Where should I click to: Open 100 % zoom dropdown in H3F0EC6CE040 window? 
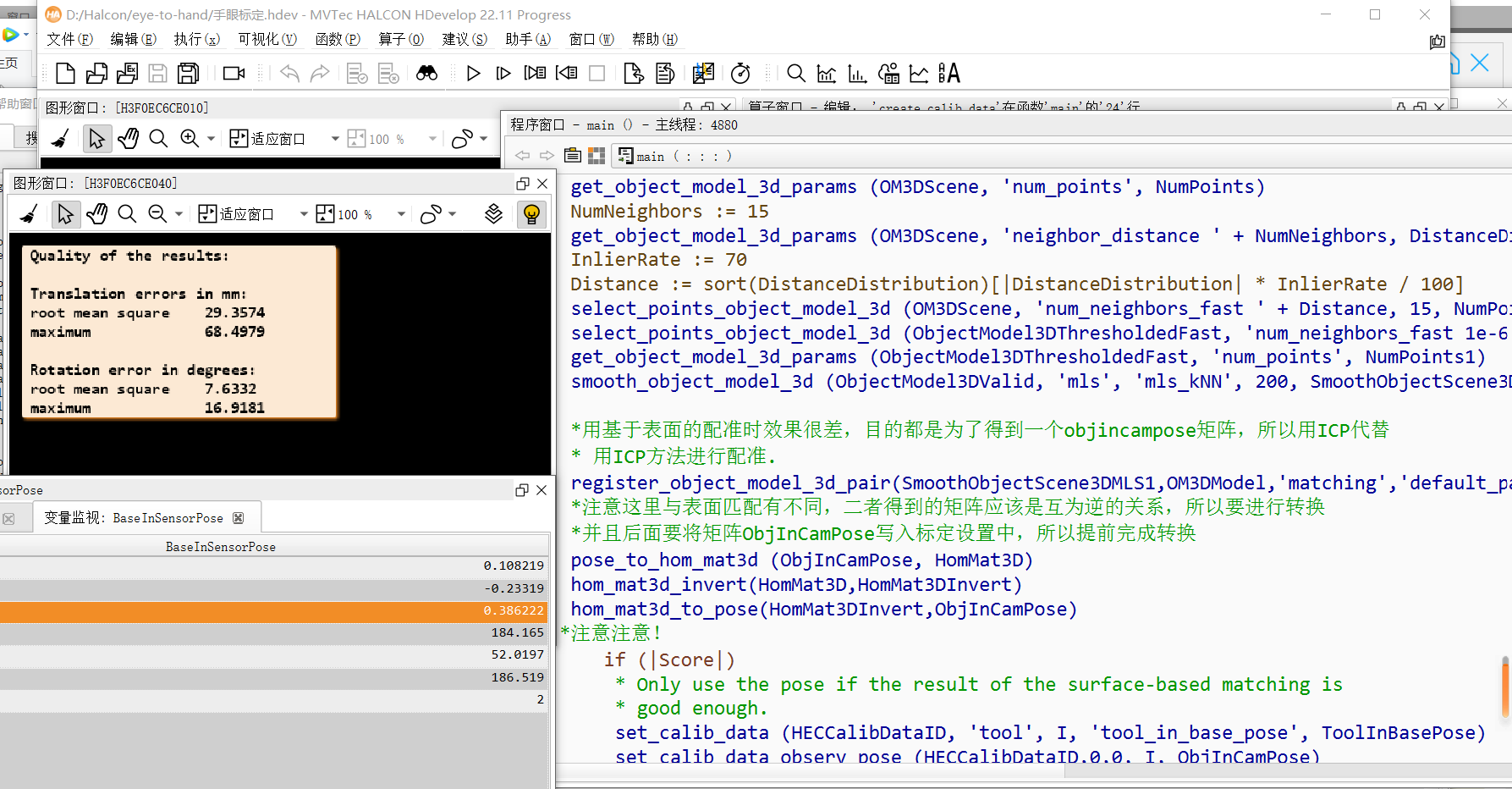point(401,214)
